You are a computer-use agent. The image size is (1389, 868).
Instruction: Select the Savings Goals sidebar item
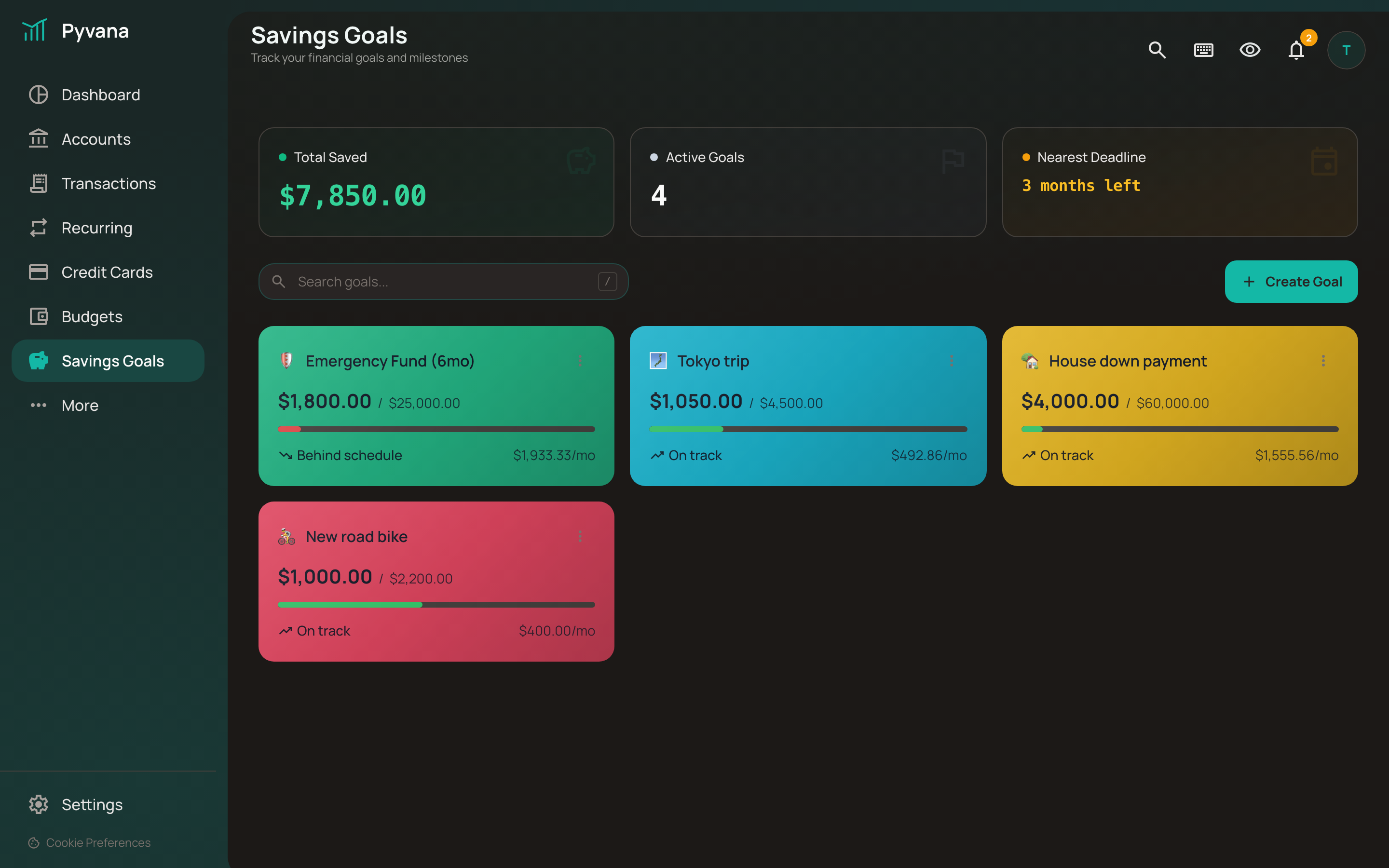[x=108, y=361]
